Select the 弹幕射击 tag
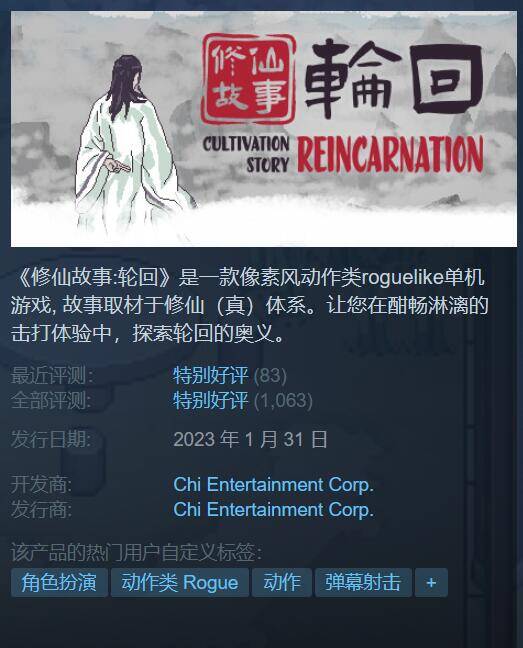The width and height of the screenshot is (523, 648). (363, 582)
